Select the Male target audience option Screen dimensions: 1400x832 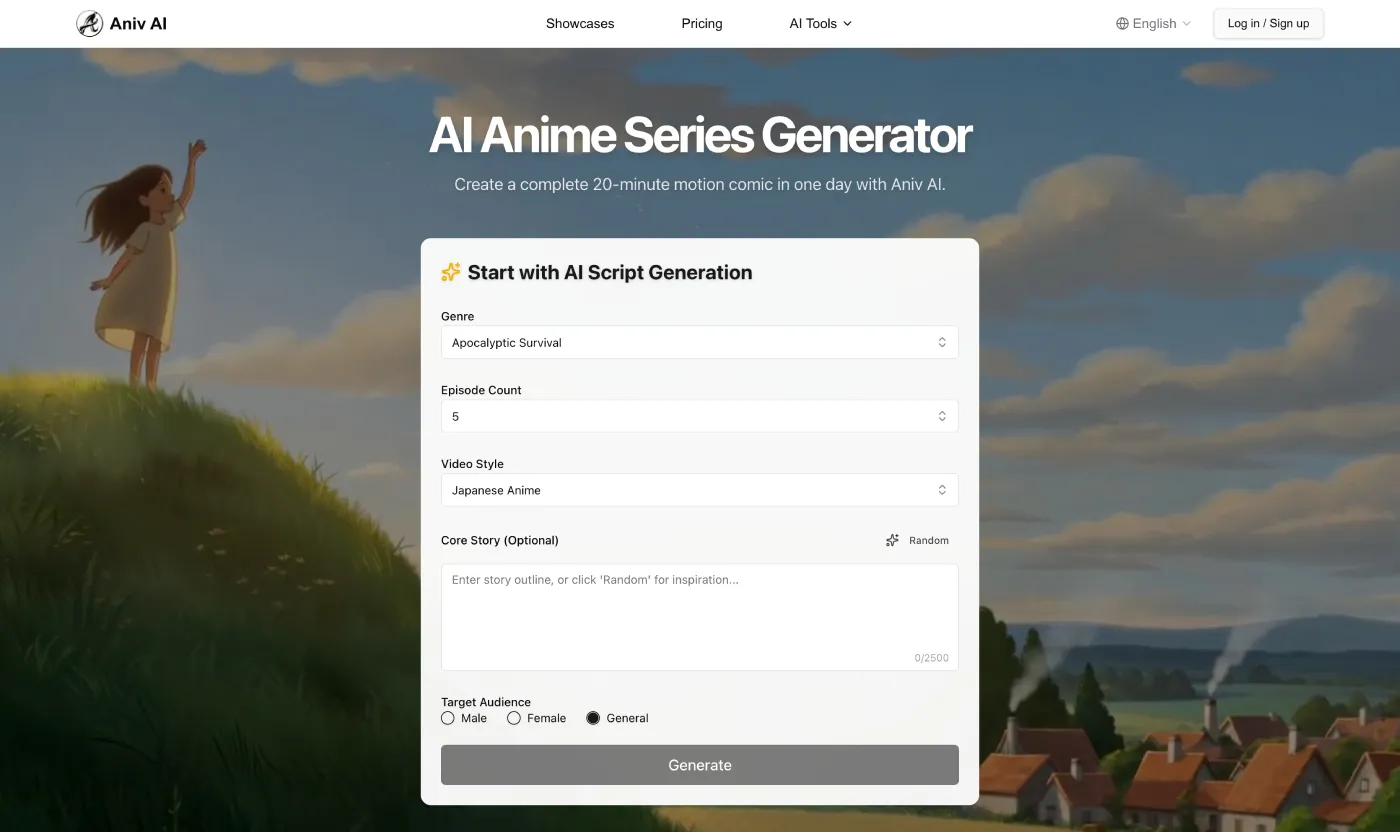[448, 718]
